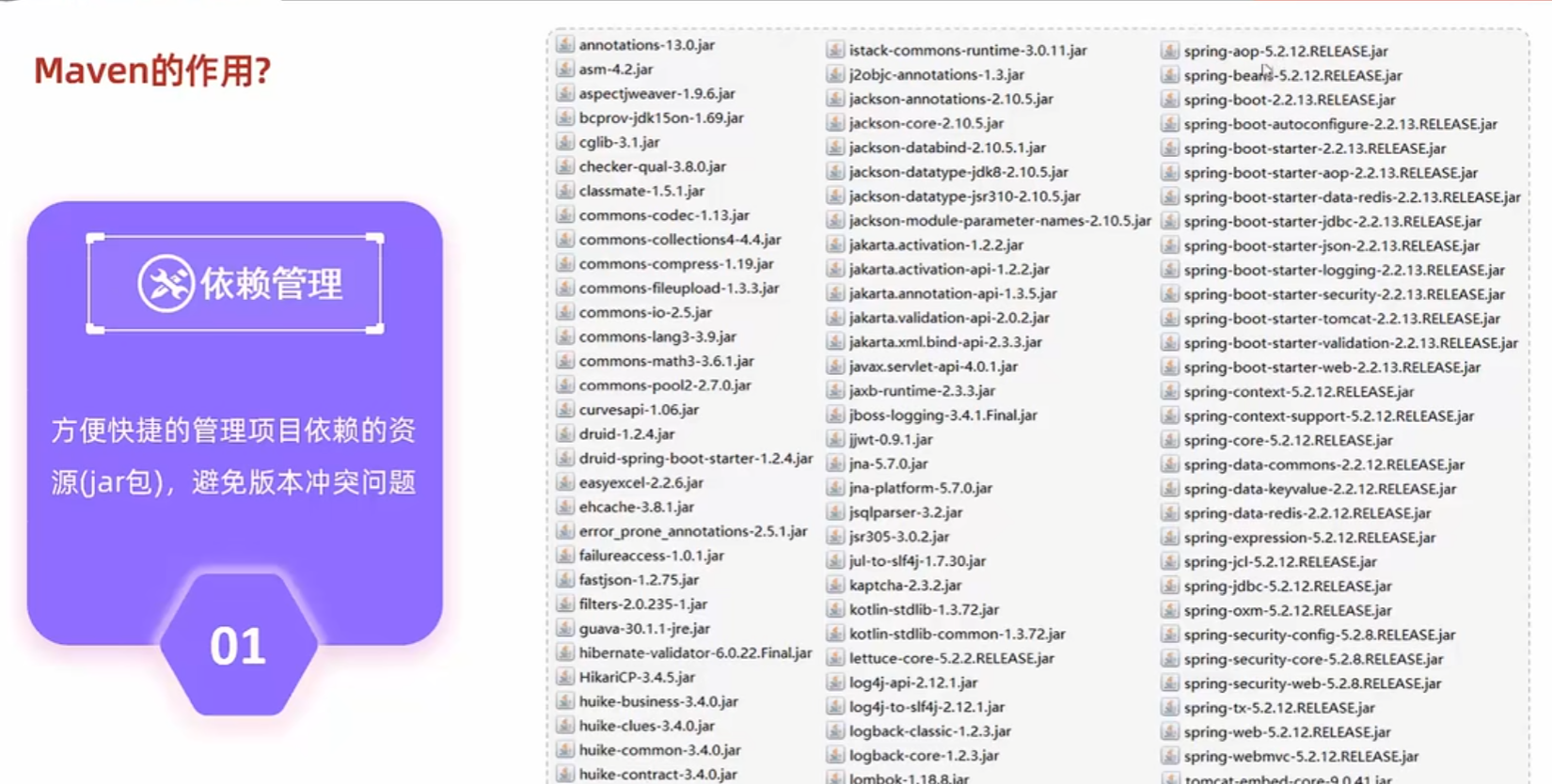Viewport: 1552px width, 784px height.
Task: Select file classmate-1.5.1.jar
Action: 641,191
